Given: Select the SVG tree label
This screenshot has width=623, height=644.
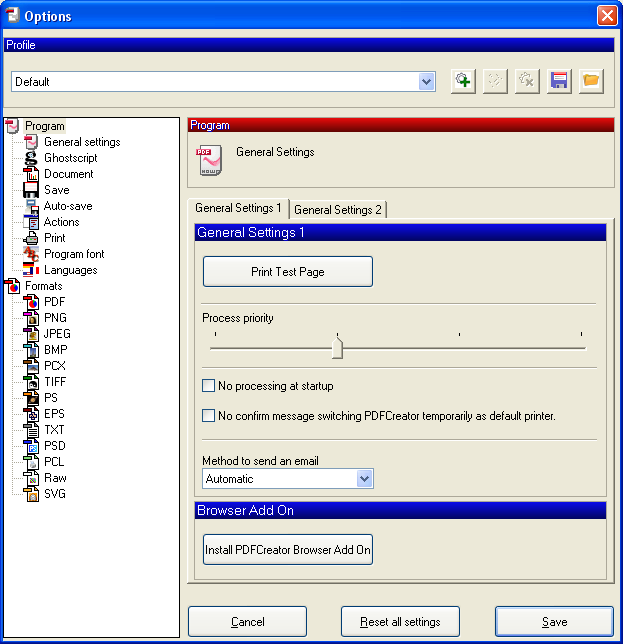Looking at the screenshot, I should point(55,494).
